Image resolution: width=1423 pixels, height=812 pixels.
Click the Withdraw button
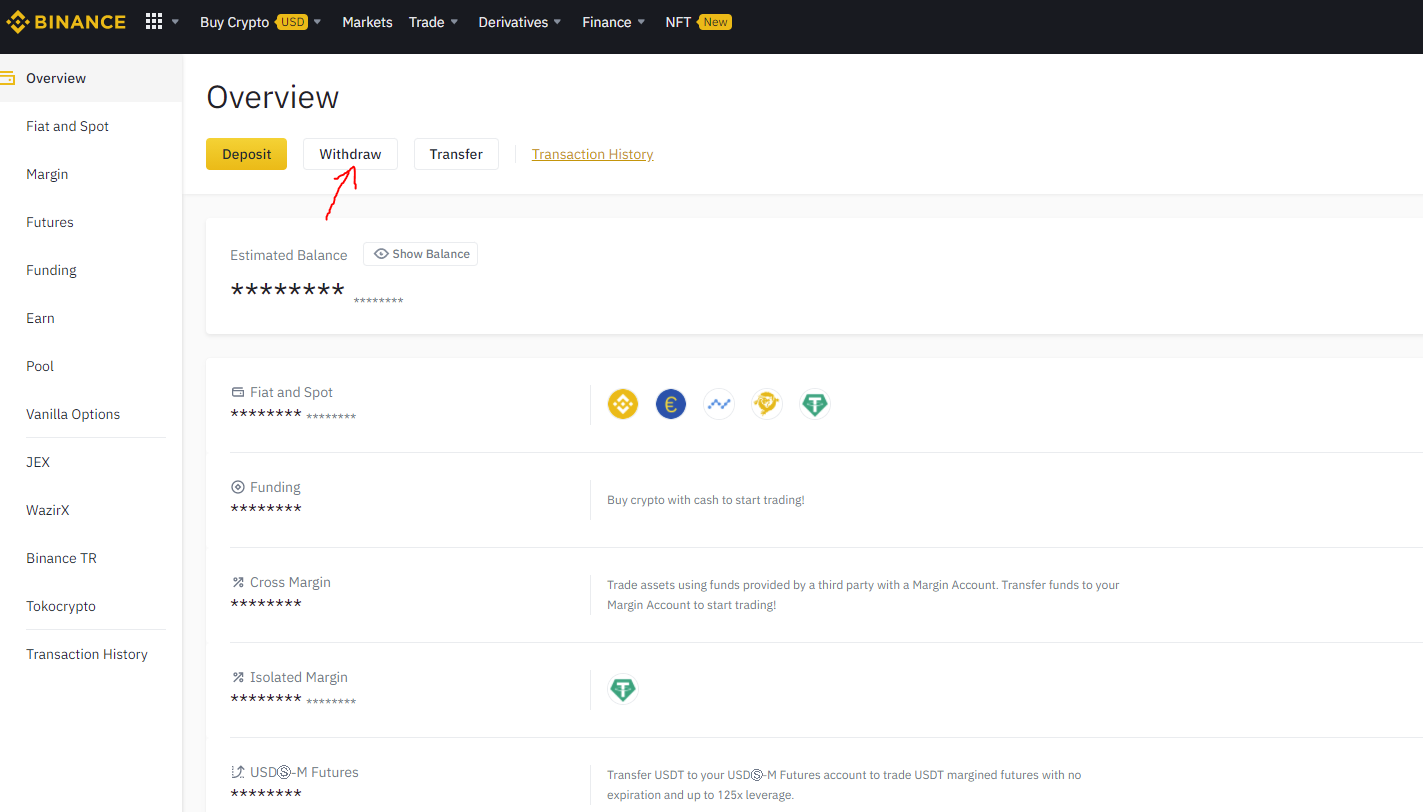click(350, 154)
